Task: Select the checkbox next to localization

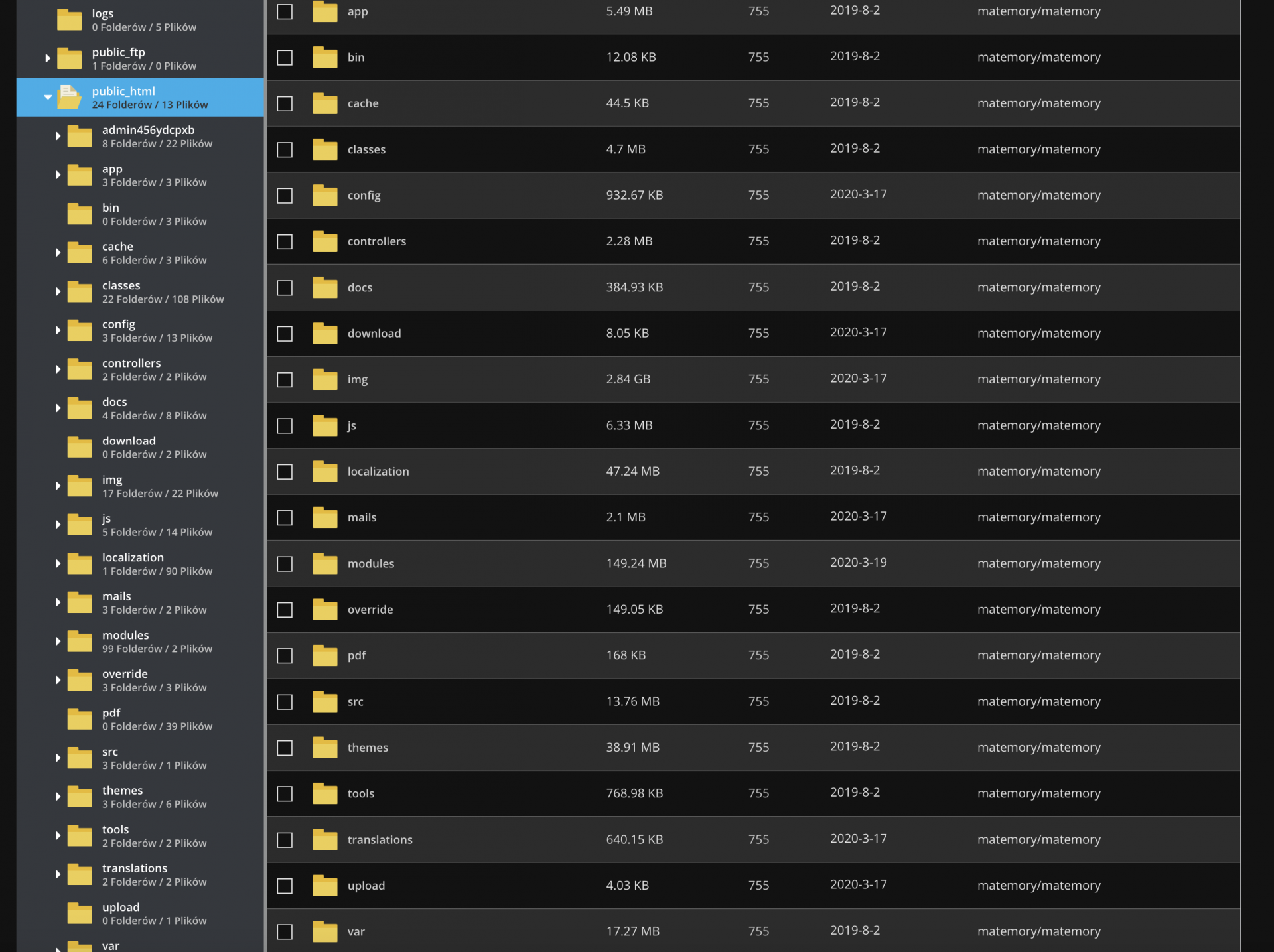Action: (x=285, y=472)
